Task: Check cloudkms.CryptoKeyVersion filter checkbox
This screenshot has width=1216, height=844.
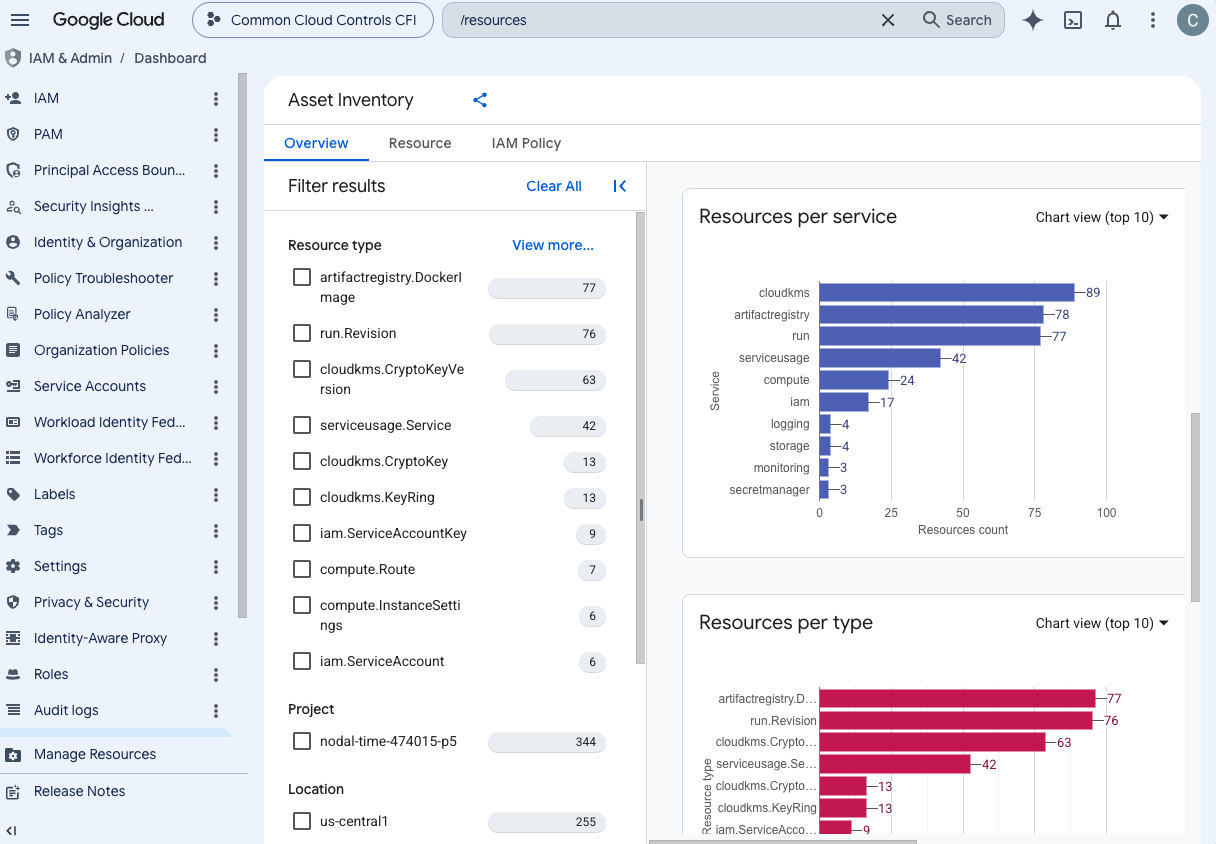Action: tap(302, 369)
